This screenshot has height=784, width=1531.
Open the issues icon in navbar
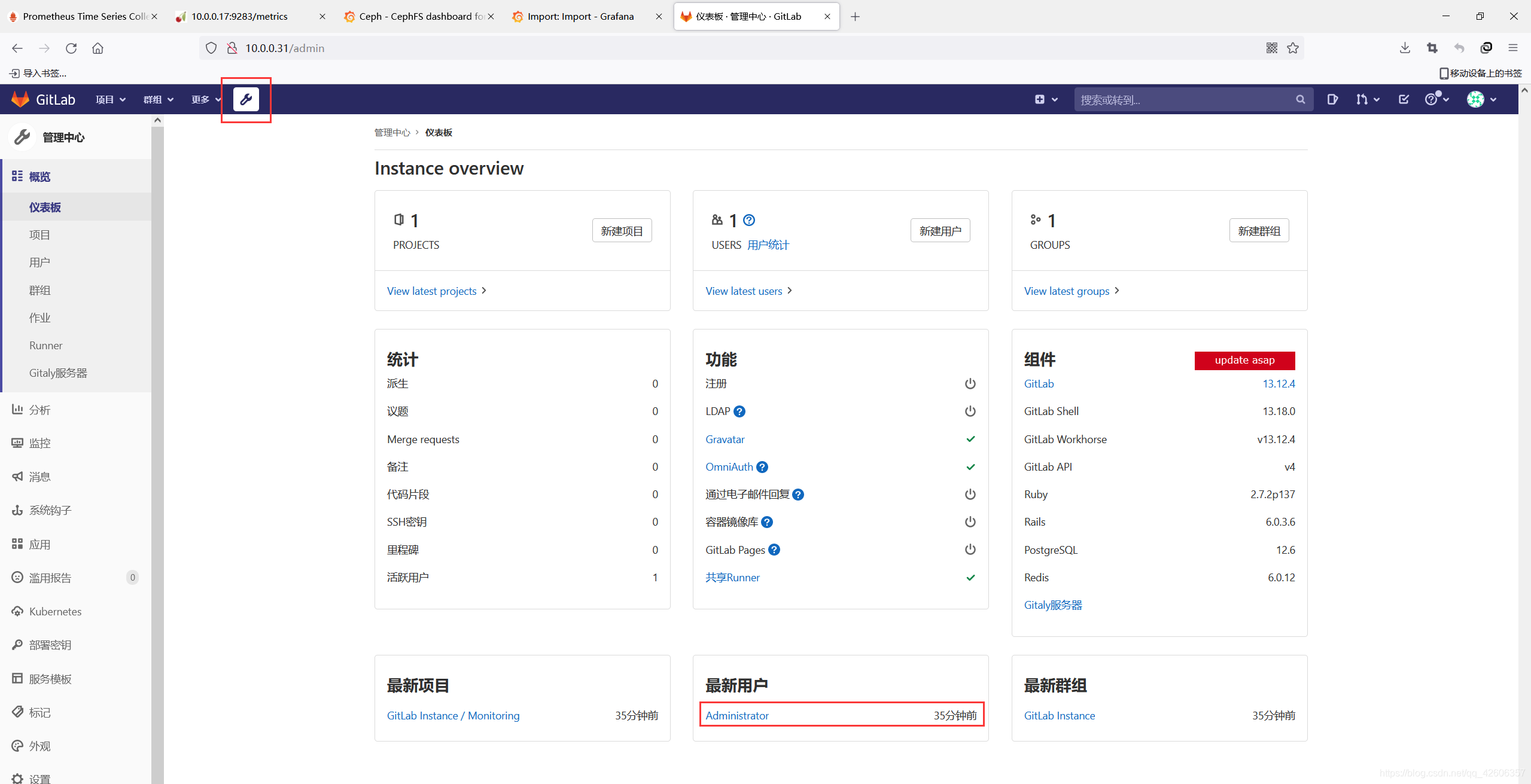click(x=1332, y=99)
